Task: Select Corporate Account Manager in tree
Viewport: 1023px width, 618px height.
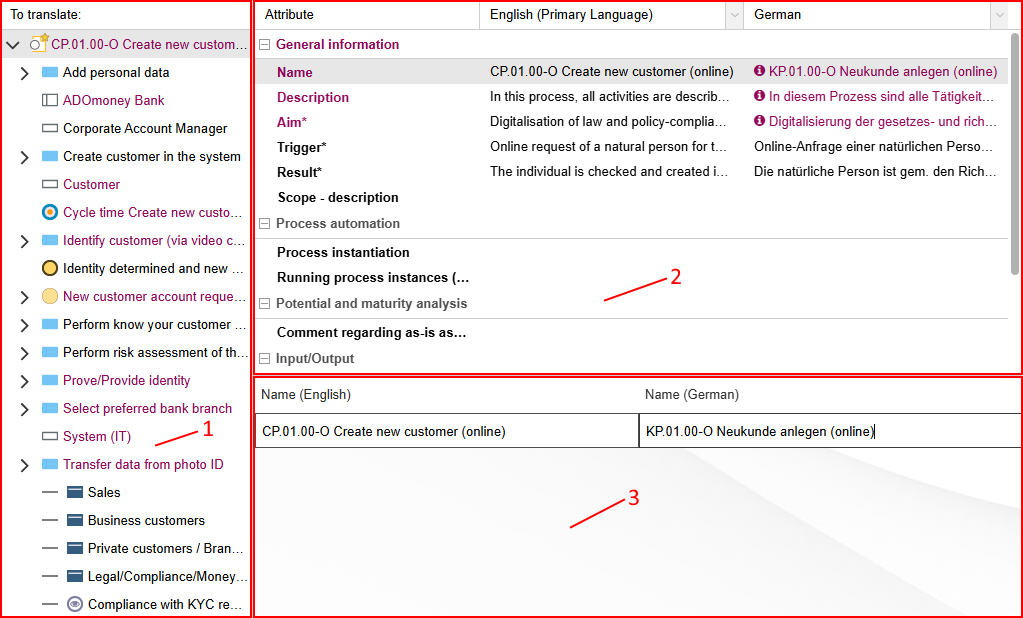Action: (145, 128)
